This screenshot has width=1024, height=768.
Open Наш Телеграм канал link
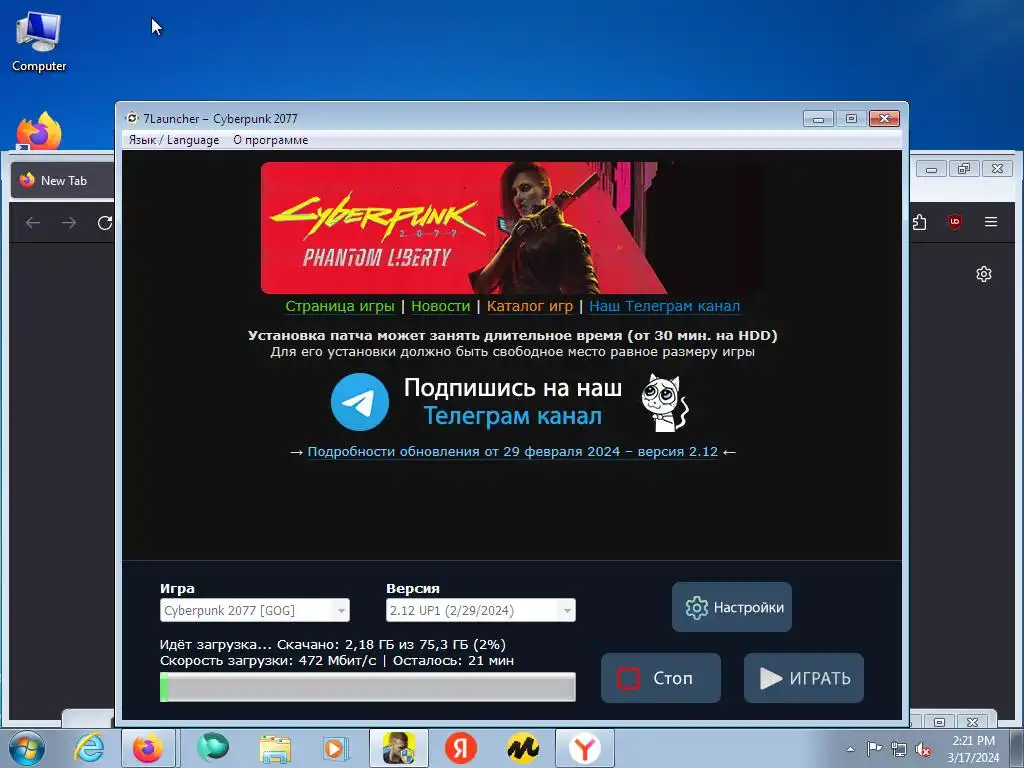pyautogui.click(x=664, y=306)
